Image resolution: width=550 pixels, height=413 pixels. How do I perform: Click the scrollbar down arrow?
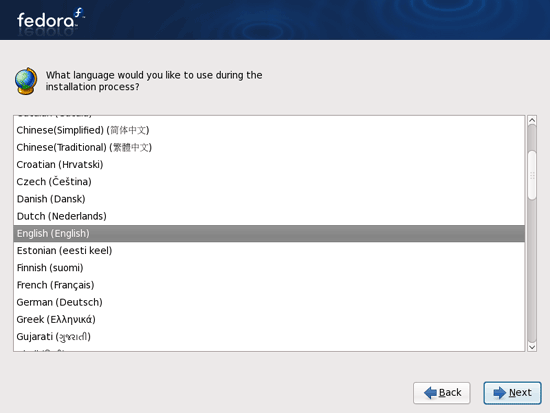click(x=532, y=347)
